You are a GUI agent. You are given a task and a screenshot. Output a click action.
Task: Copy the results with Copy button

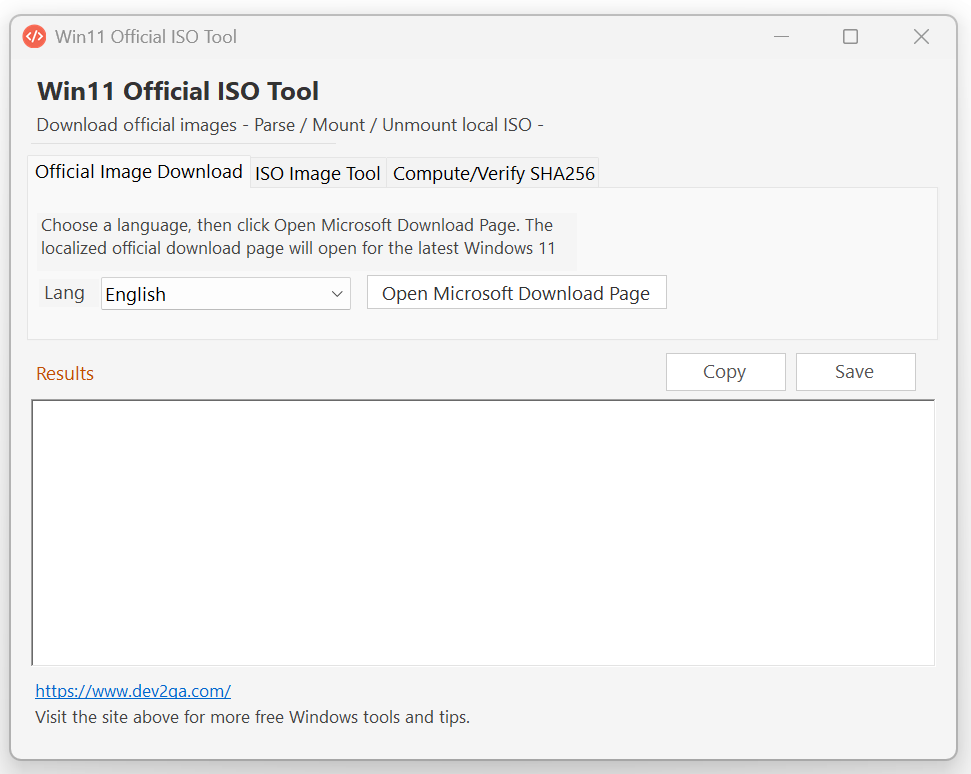click(x=726, y=372)
